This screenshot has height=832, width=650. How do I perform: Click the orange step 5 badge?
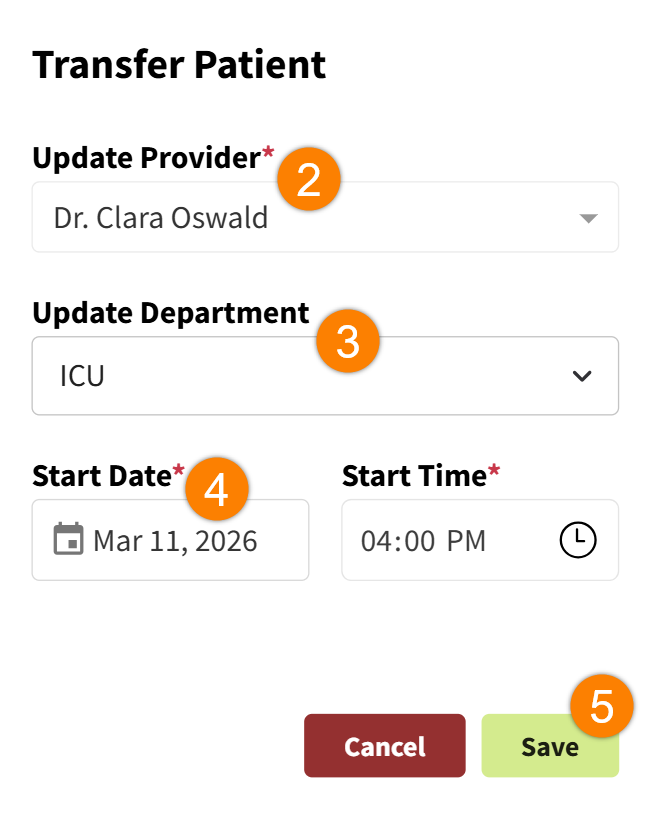(602, 707)
